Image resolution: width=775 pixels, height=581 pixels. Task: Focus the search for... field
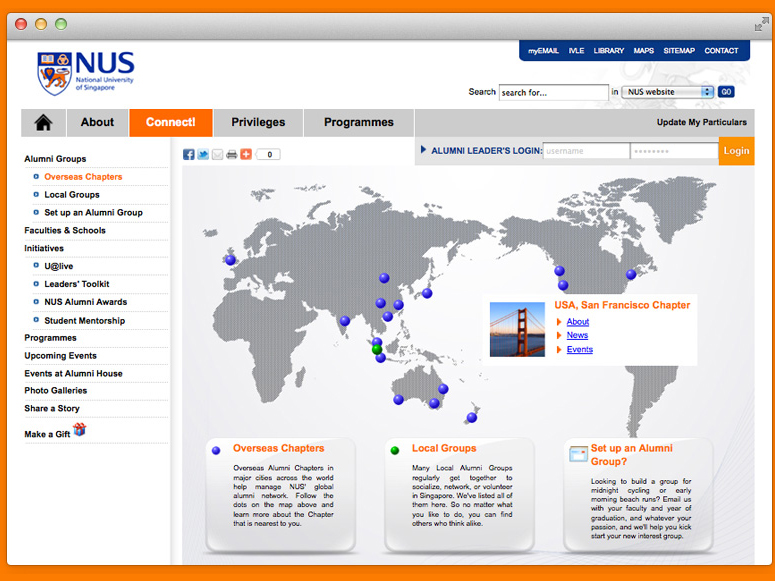pyautogui.click(x=554, y=92)
